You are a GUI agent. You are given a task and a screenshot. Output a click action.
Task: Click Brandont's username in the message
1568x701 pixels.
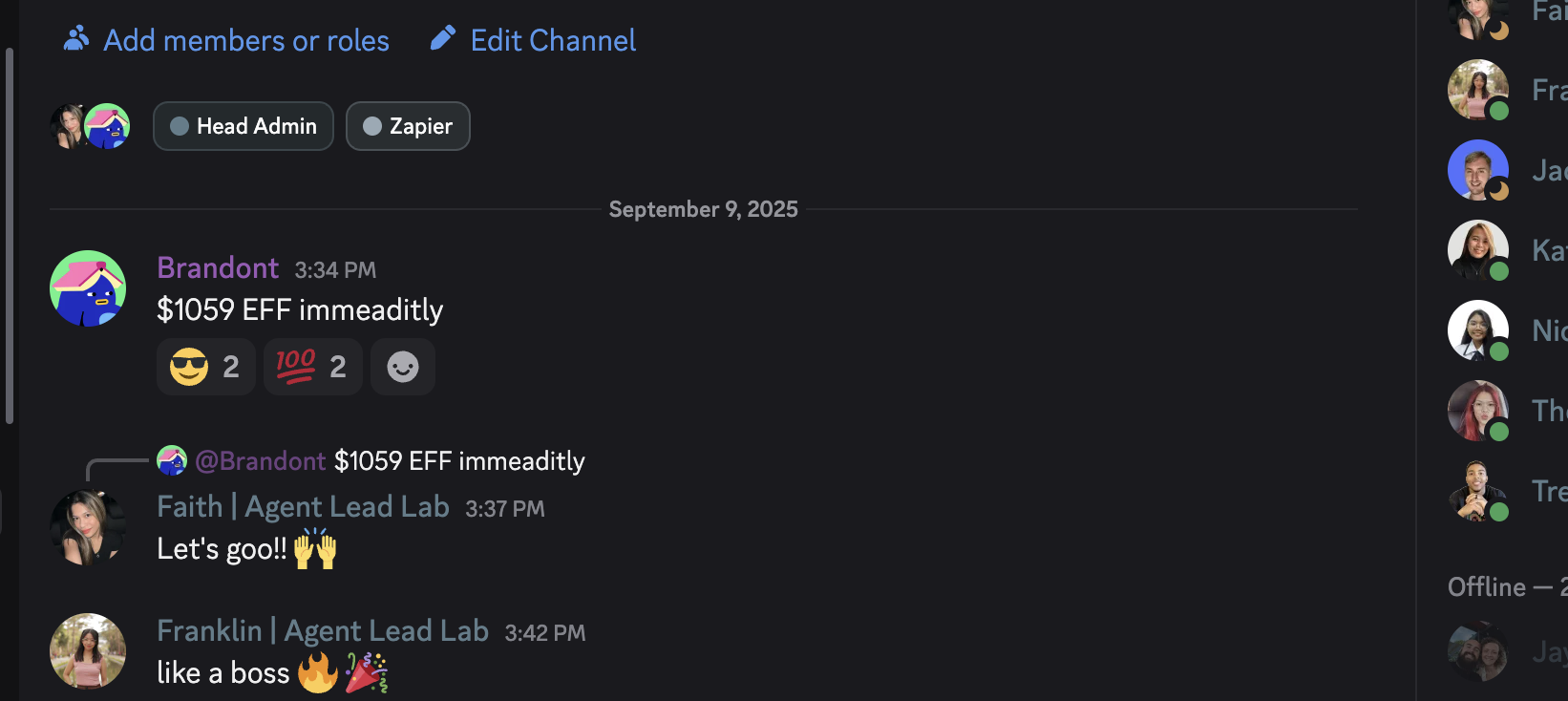(218, 267)
